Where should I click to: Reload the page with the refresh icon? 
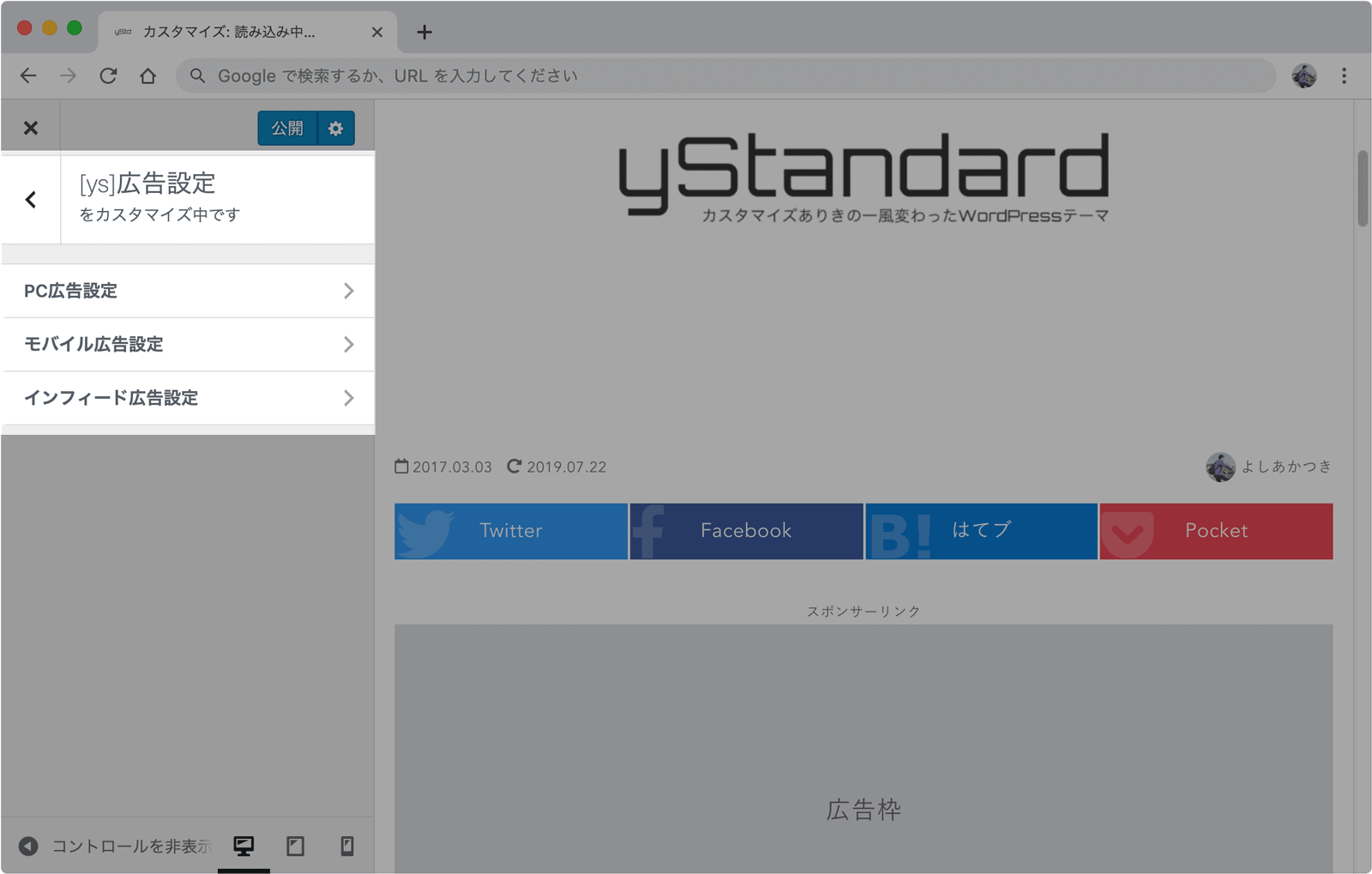point(108,75)
